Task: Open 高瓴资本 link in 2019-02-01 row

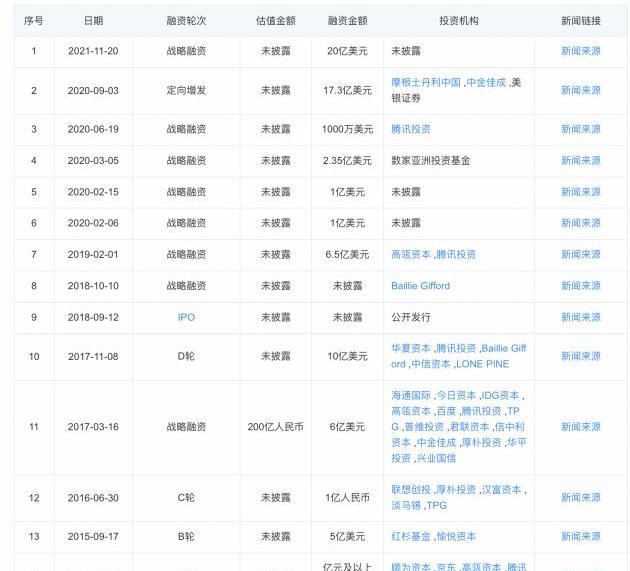Action: [411, 254]
